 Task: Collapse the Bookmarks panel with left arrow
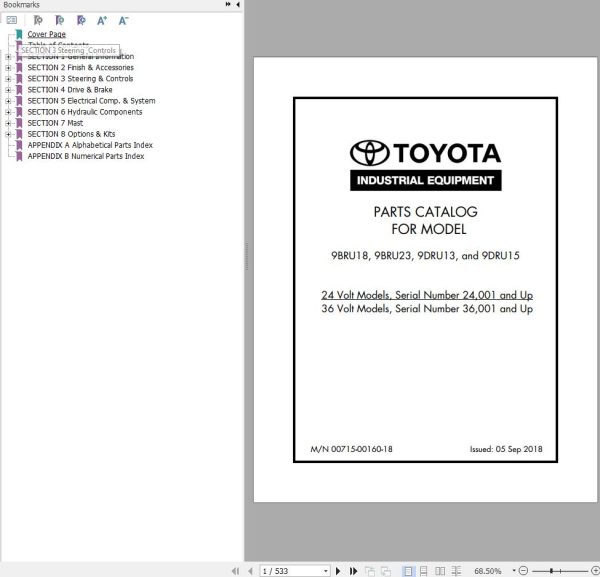coord(238,4)
